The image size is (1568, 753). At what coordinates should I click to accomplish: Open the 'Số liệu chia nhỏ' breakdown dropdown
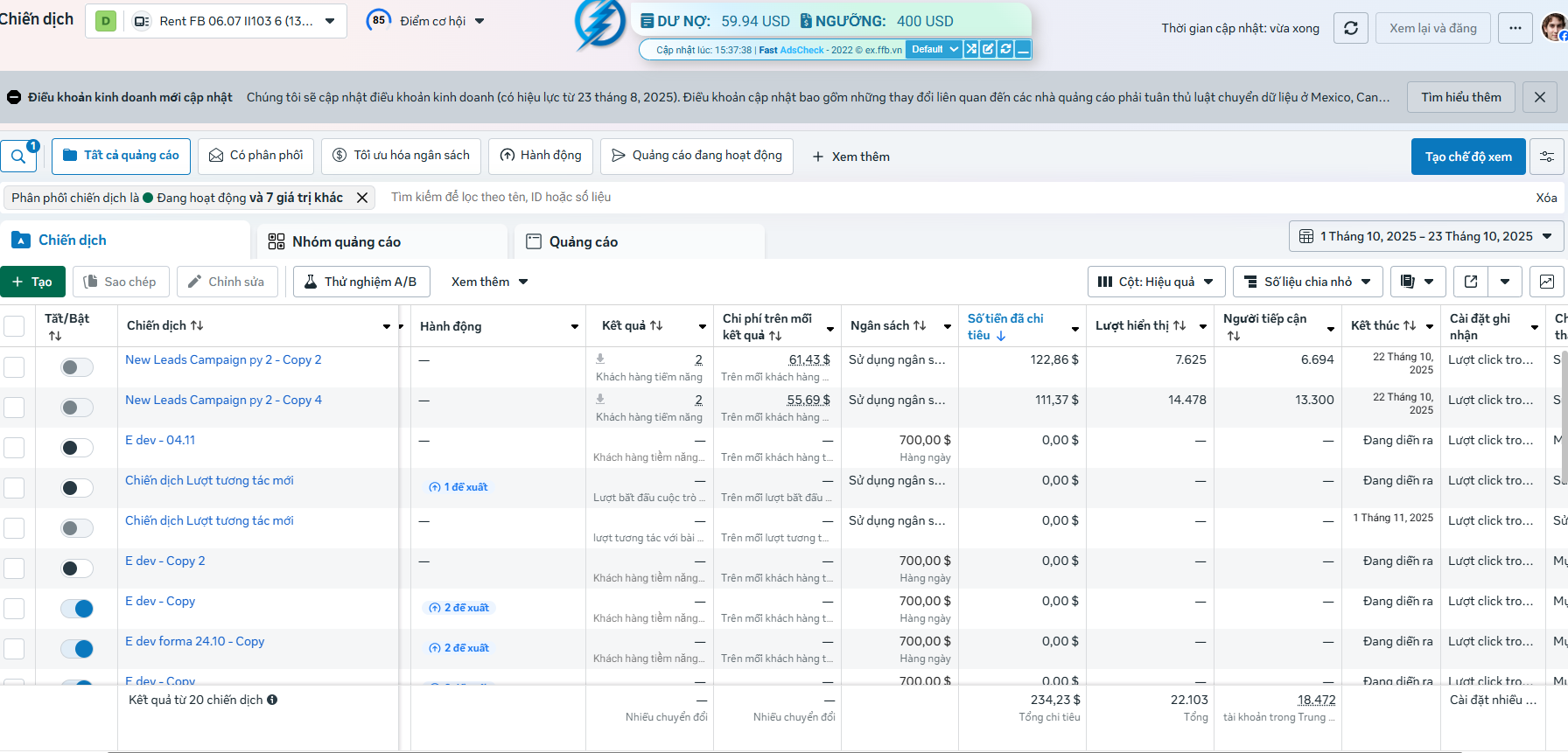pyautogui.click(x=1308, y=282)
